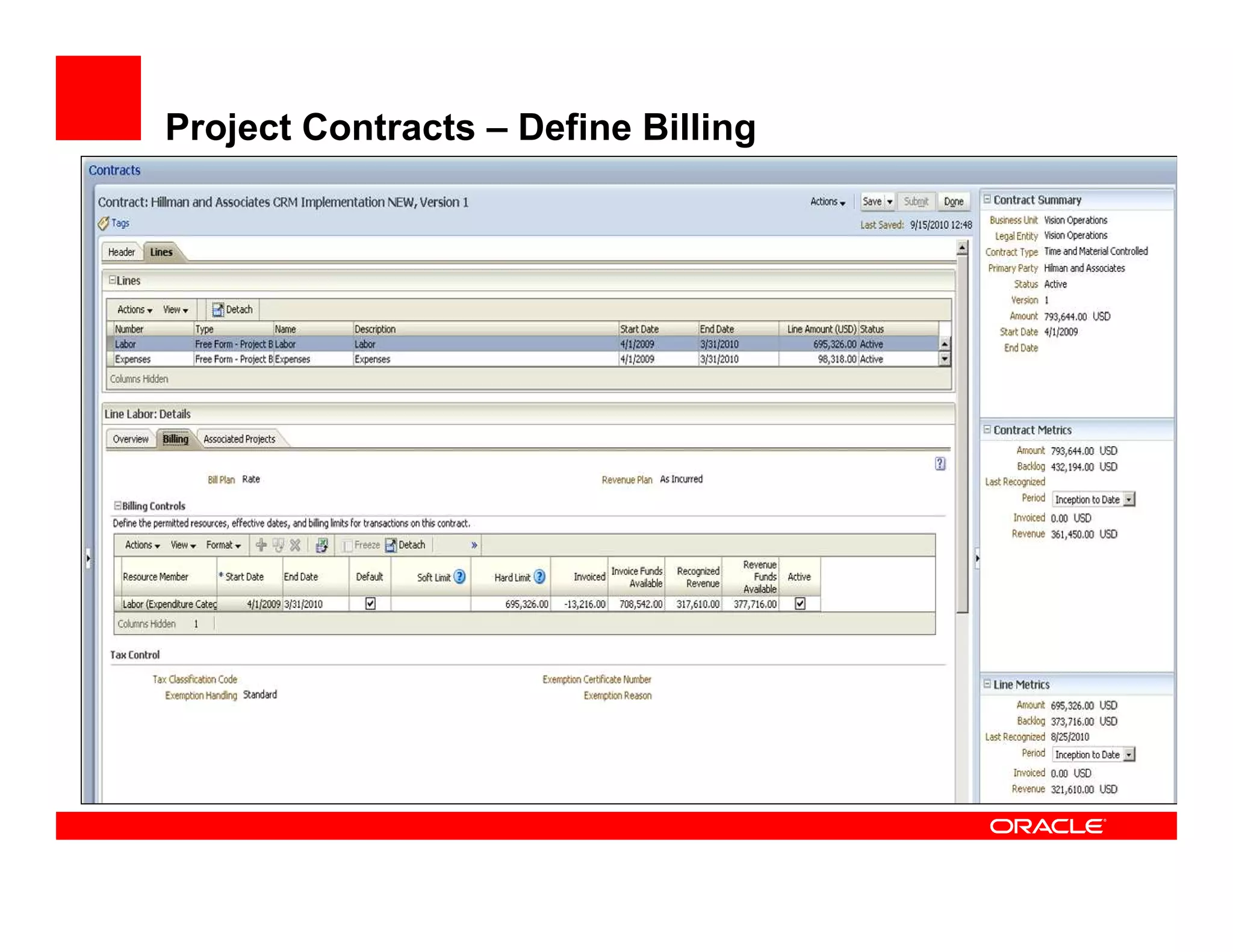Click the Tags link
1233x952 pixels.
(120, 223)
